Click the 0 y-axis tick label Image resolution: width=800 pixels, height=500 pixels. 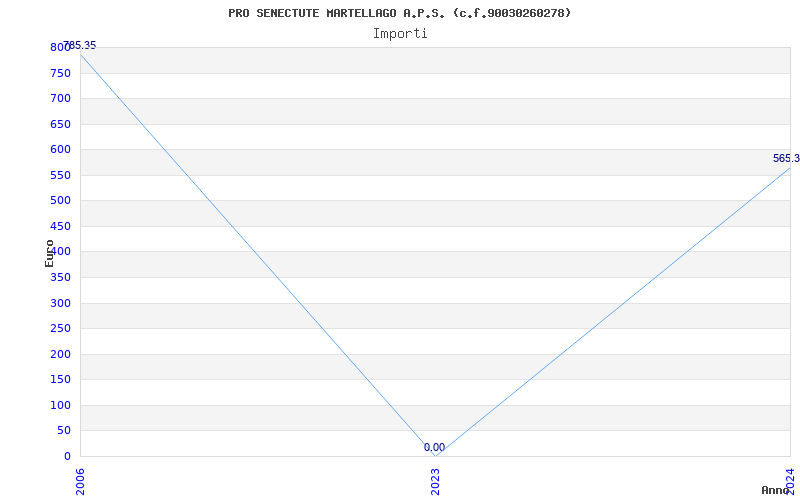[x=67, y=457]
